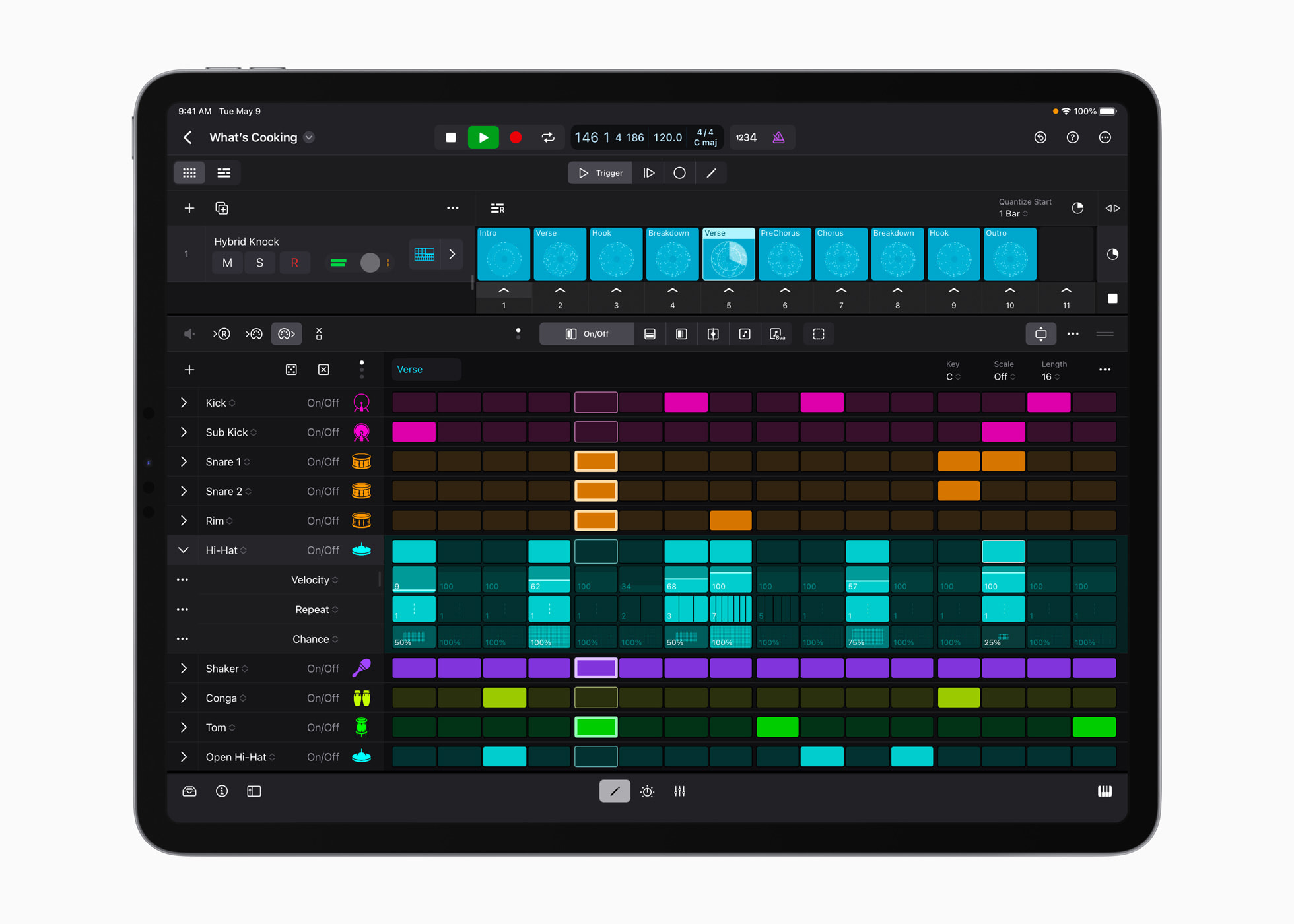1294x924 pixels.
Task: Open the count-in 1234 icon
Action: [746, 137]
